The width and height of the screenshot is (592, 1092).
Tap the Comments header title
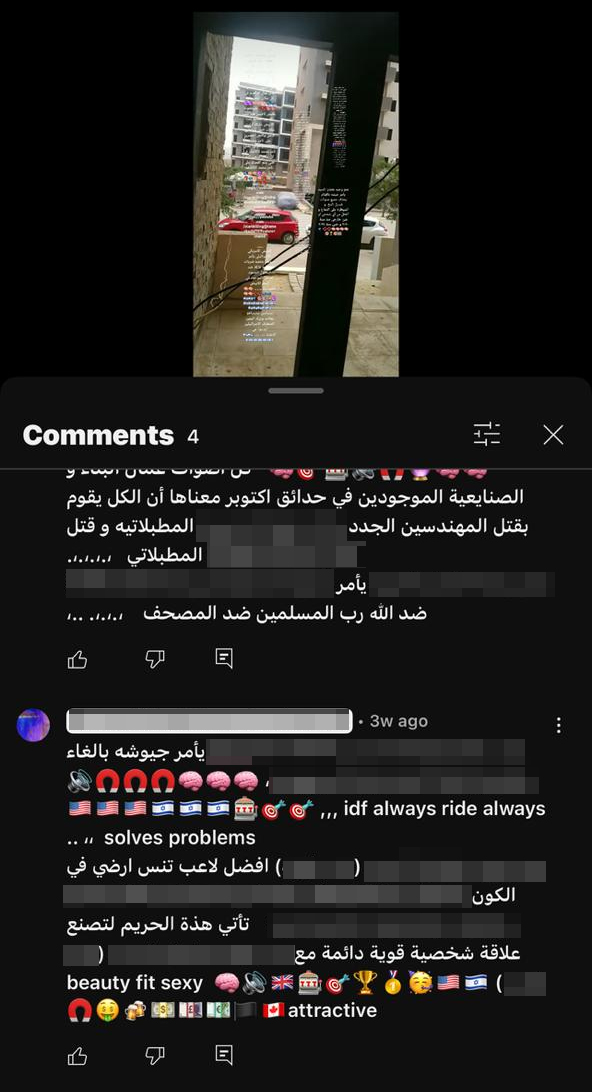(x=98, y=435)
